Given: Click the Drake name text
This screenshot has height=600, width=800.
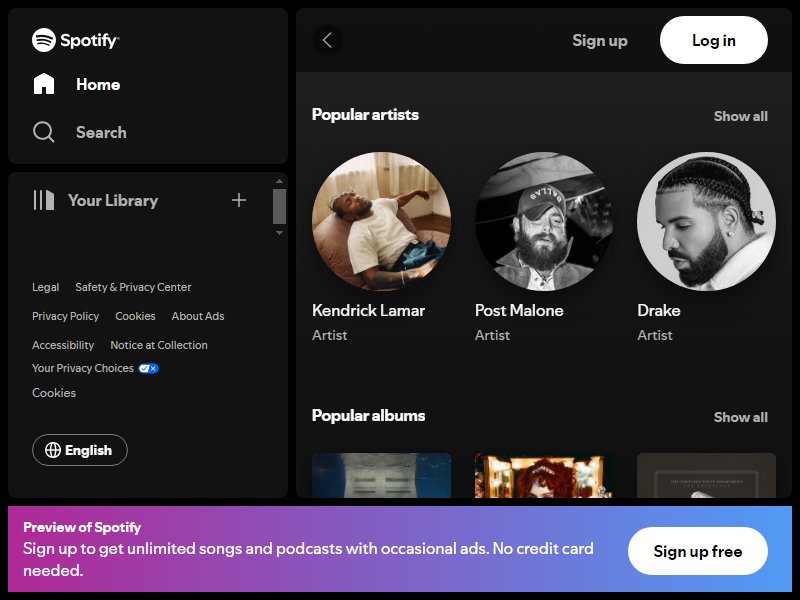Looking at the screenshot, I should (x=659, y=311).
